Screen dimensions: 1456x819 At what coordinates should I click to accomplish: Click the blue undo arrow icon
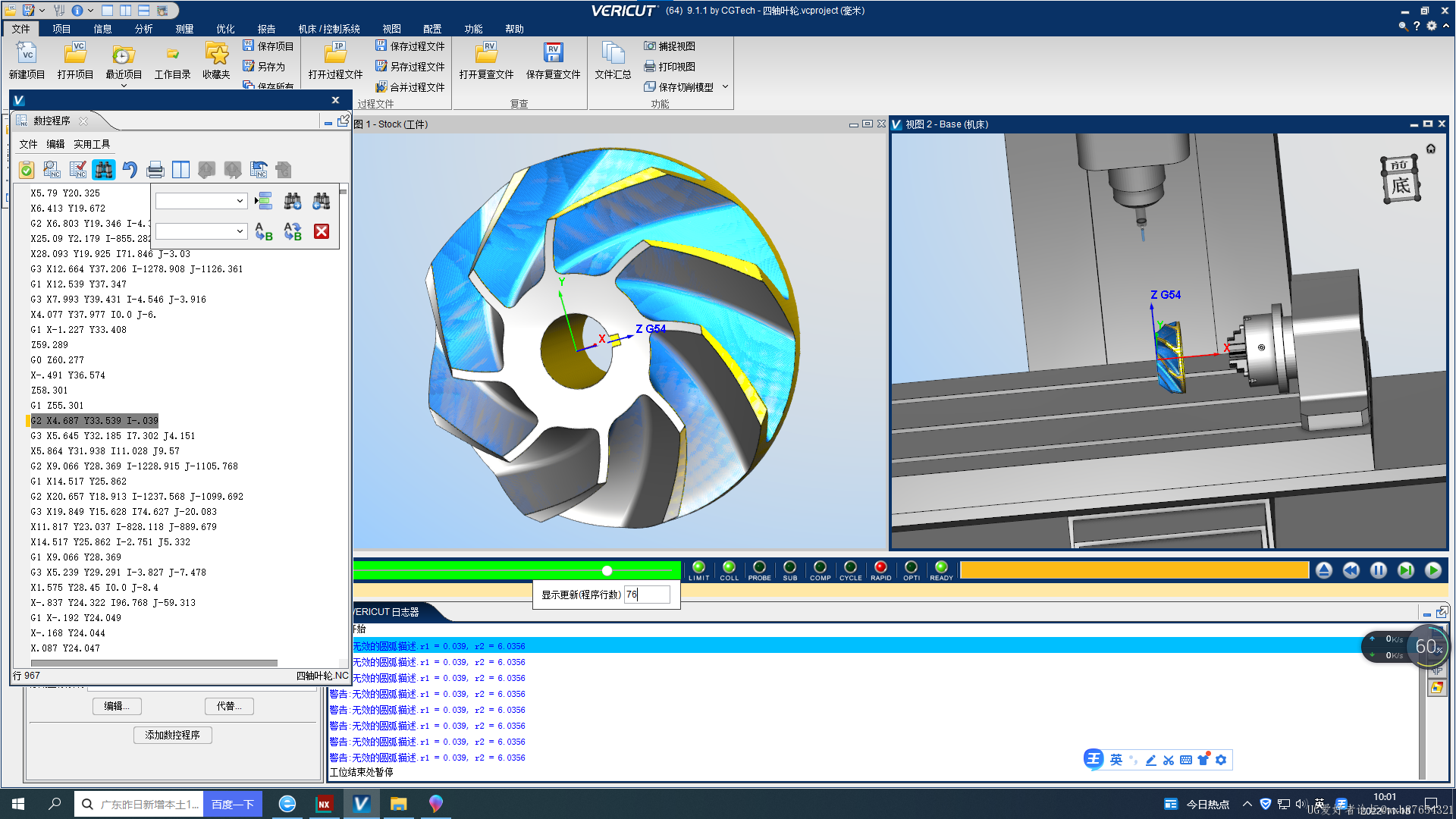tap(130, 170)
